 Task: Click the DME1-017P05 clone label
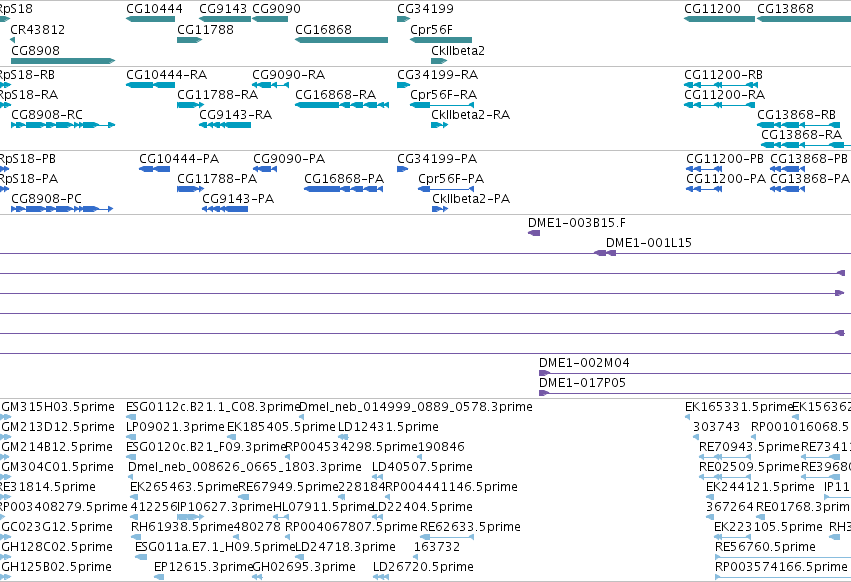(582, 383)
